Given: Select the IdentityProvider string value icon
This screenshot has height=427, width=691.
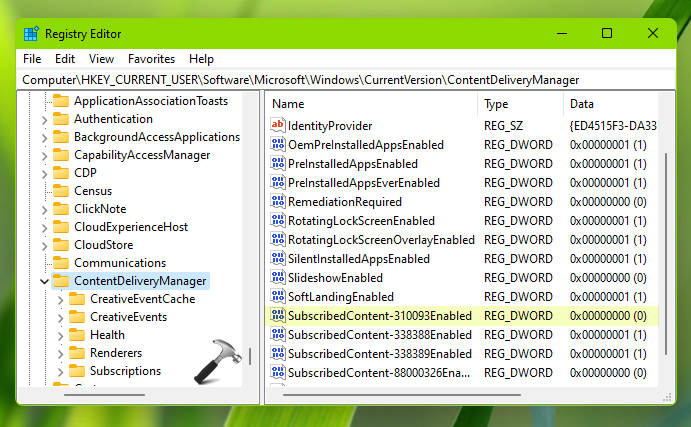Looking at the screenshot, I should click(x=278, y=125).
